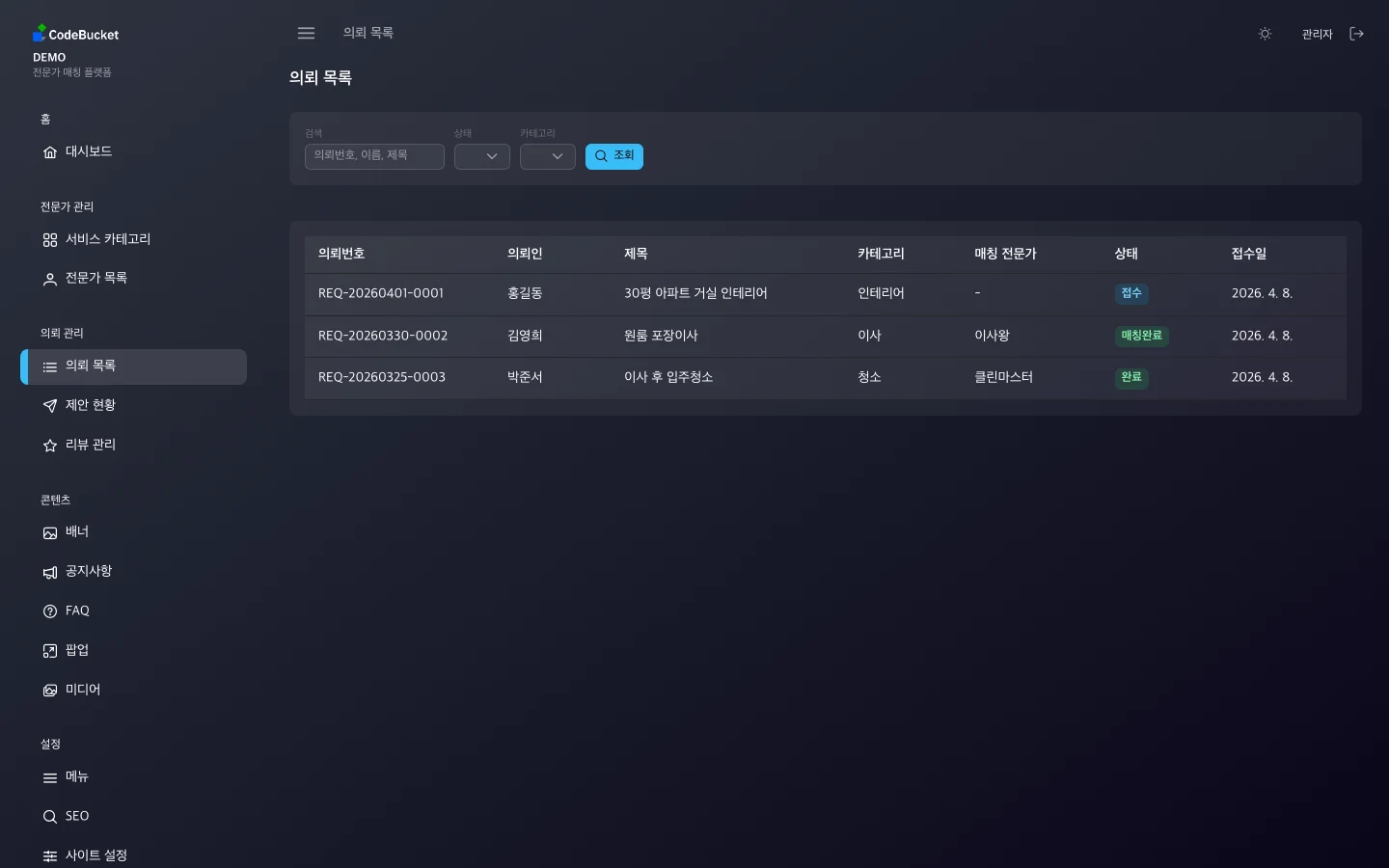
Task: Open the 서비스 카테고리 menu item
Action: tap(107, 240)
